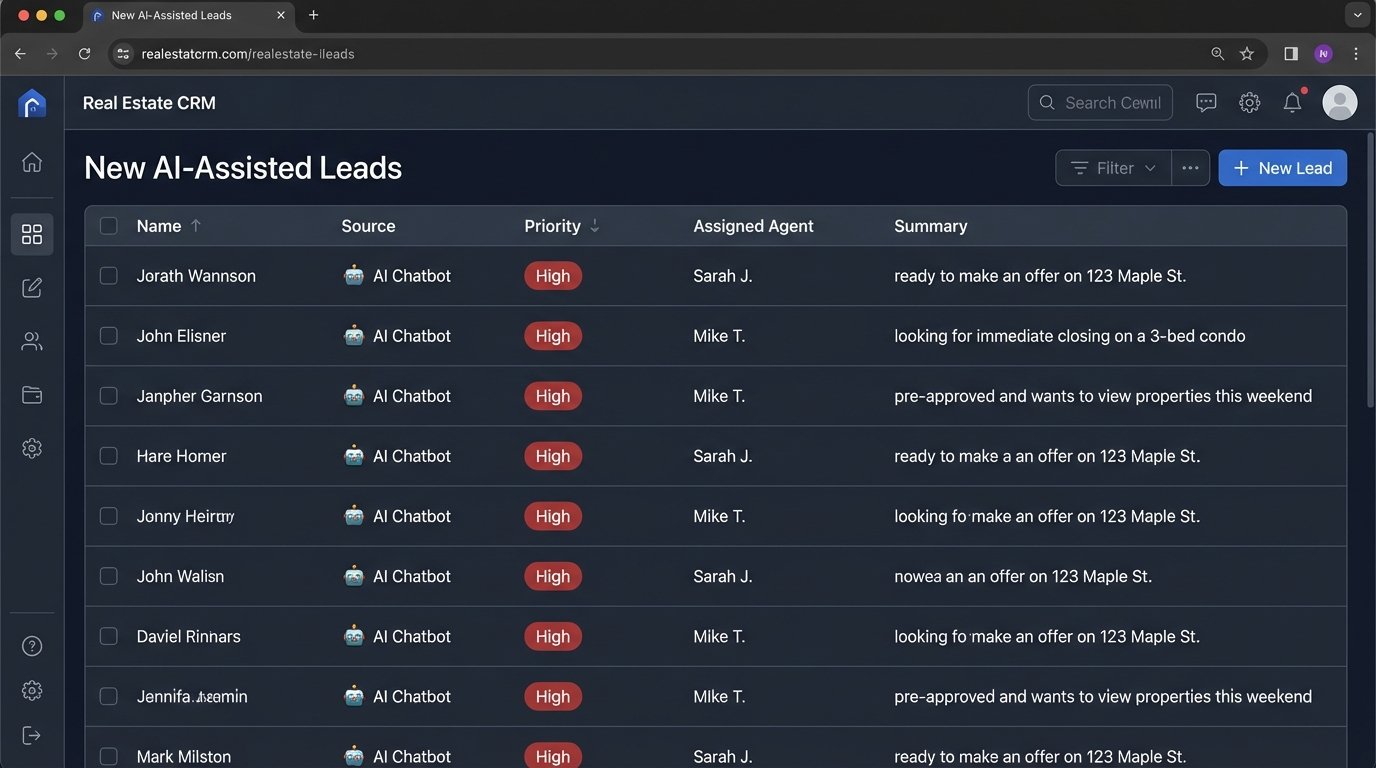Screen dimensions: 1376x768
Task: Select all leads with the header checkbox
Action: point(108,225)
